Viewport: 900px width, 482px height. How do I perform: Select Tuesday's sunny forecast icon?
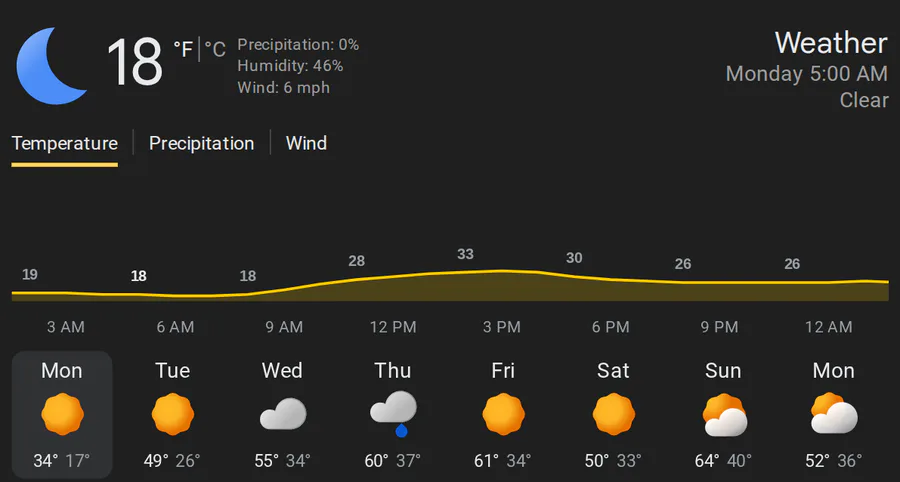point(172,413)
